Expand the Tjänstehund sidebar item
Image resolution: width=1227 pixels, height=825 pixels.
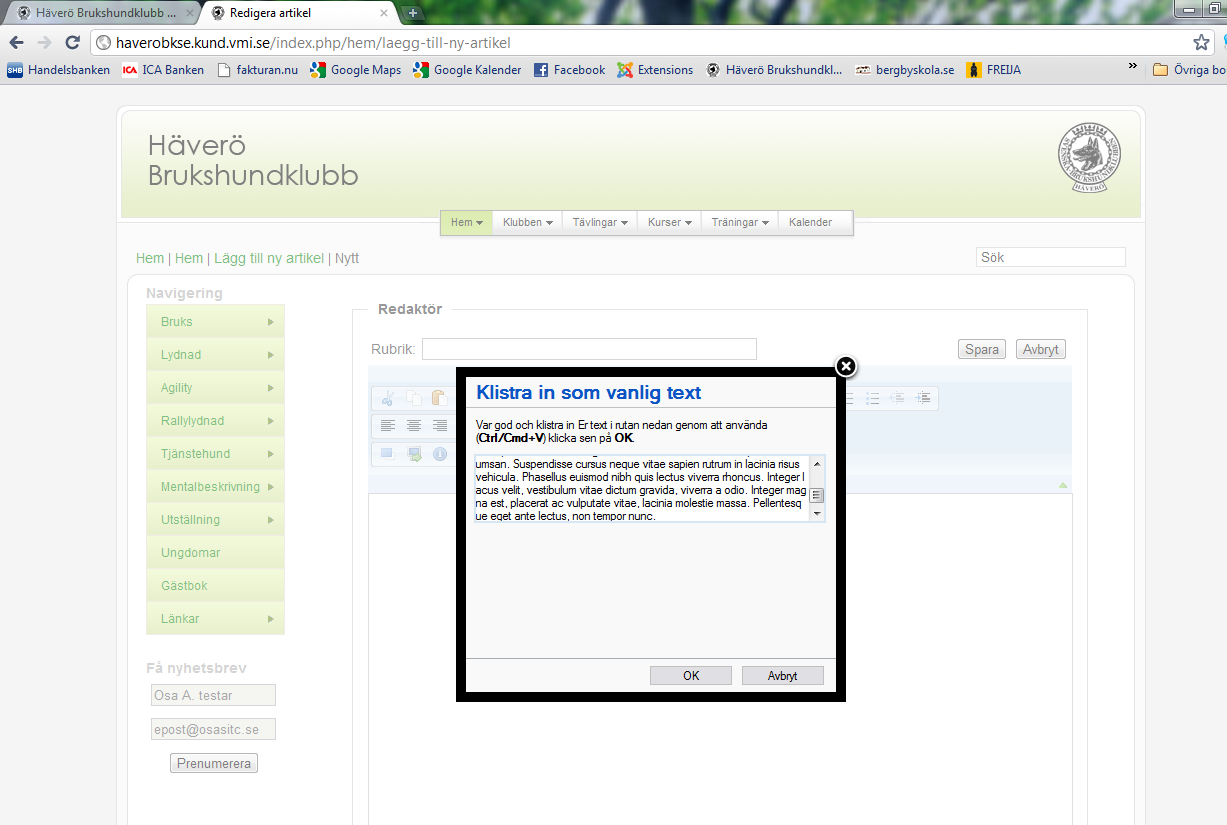(x=215, y=454)
